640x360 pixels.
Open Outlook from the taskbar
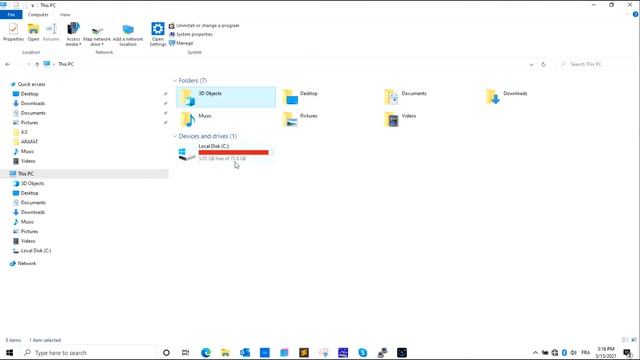245,353
